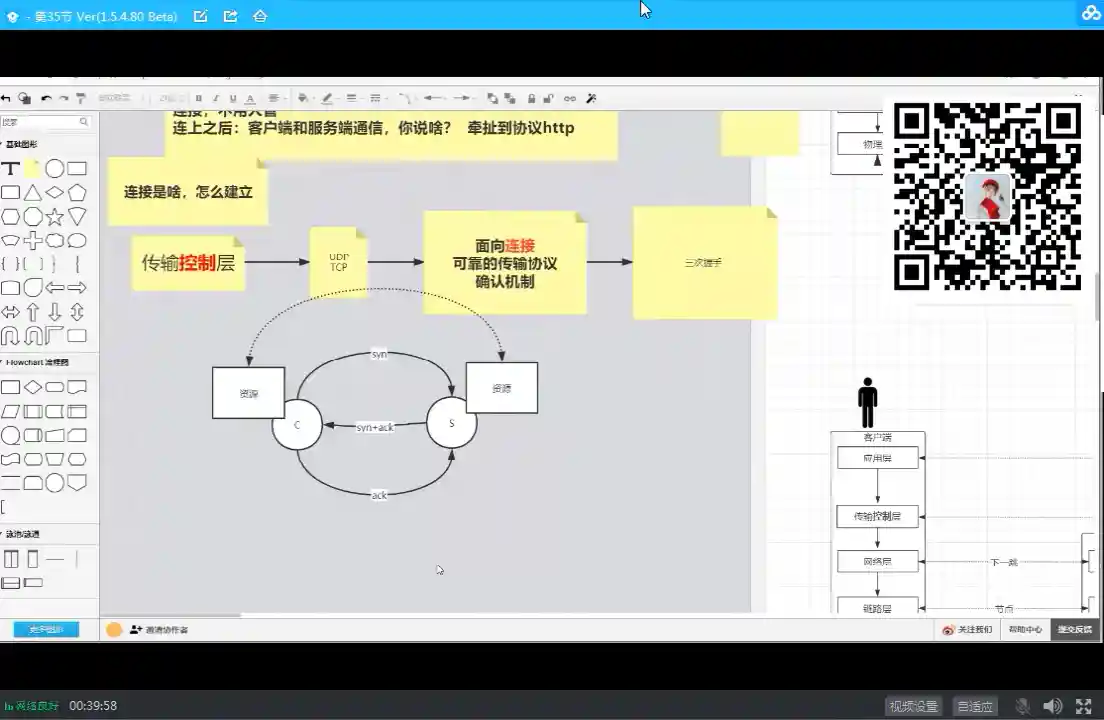Collapse the swimlane shapes section
1104x720 pixels.
tap(21, 534)
